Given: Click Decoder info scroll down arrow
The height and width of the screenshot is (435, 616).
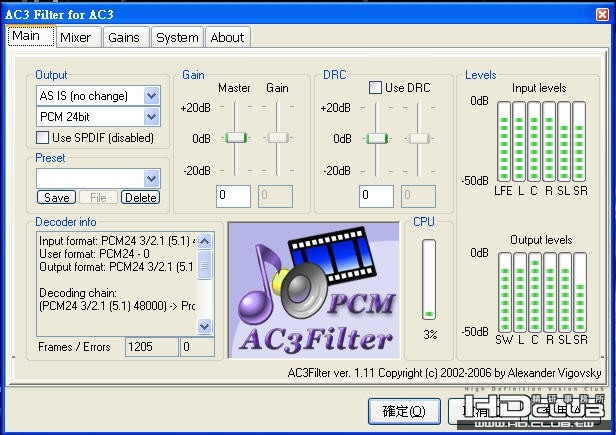Looking at the screenshot, I should click(x=205, y=326).
